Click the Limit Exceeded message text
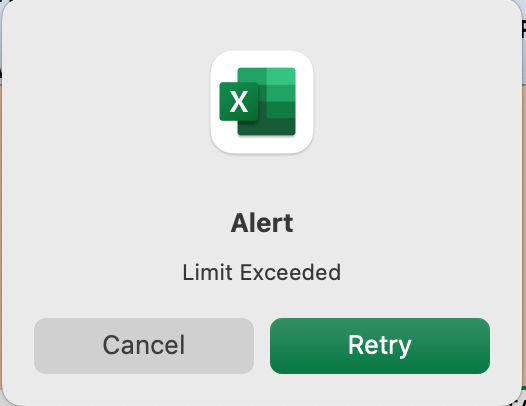This screenshot has width=526, height=406. coord(262,272)
